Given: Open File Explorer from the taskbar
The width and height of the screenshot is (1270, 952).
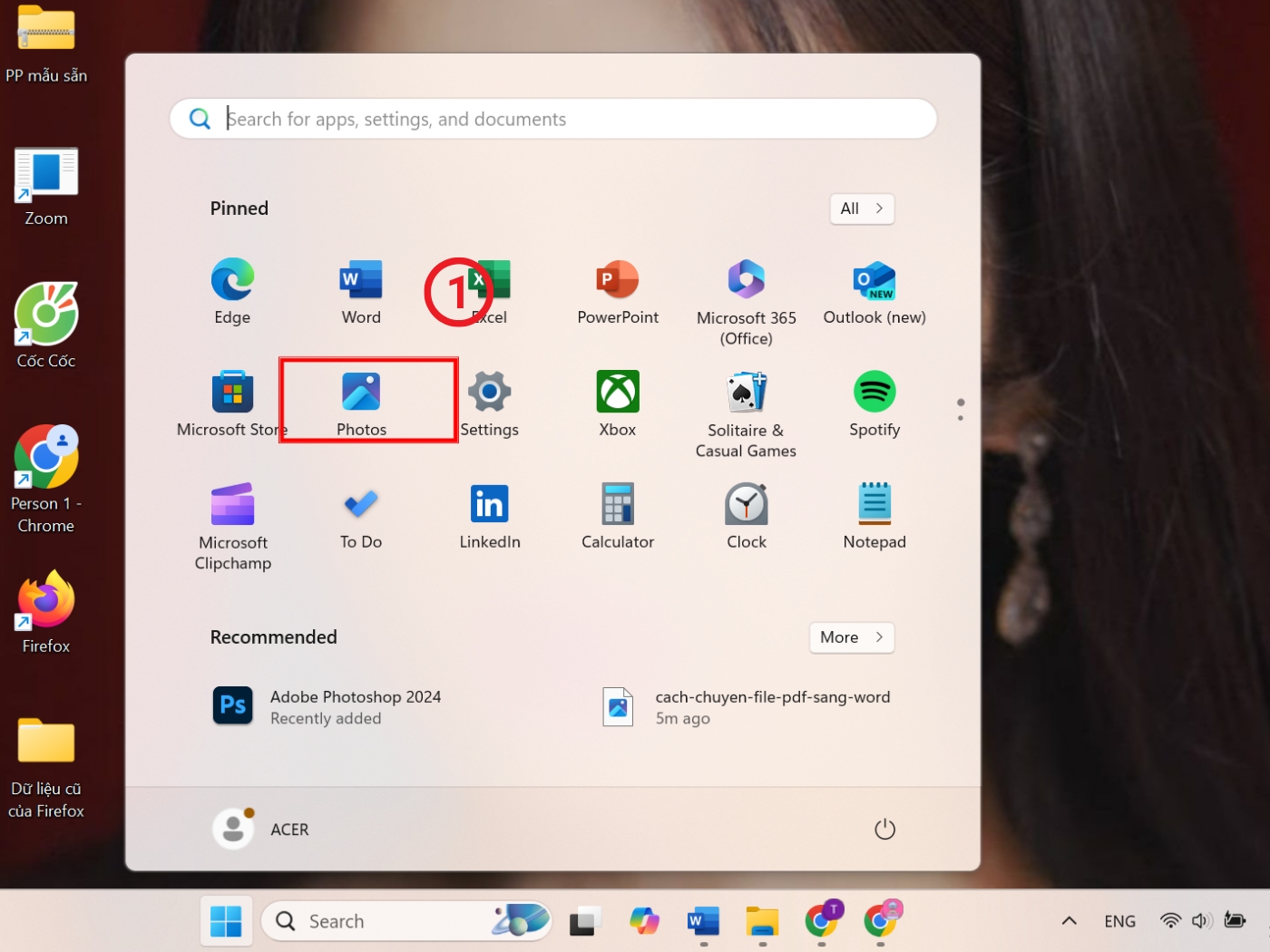Looking at the screenshot, I should pos(763,921).
